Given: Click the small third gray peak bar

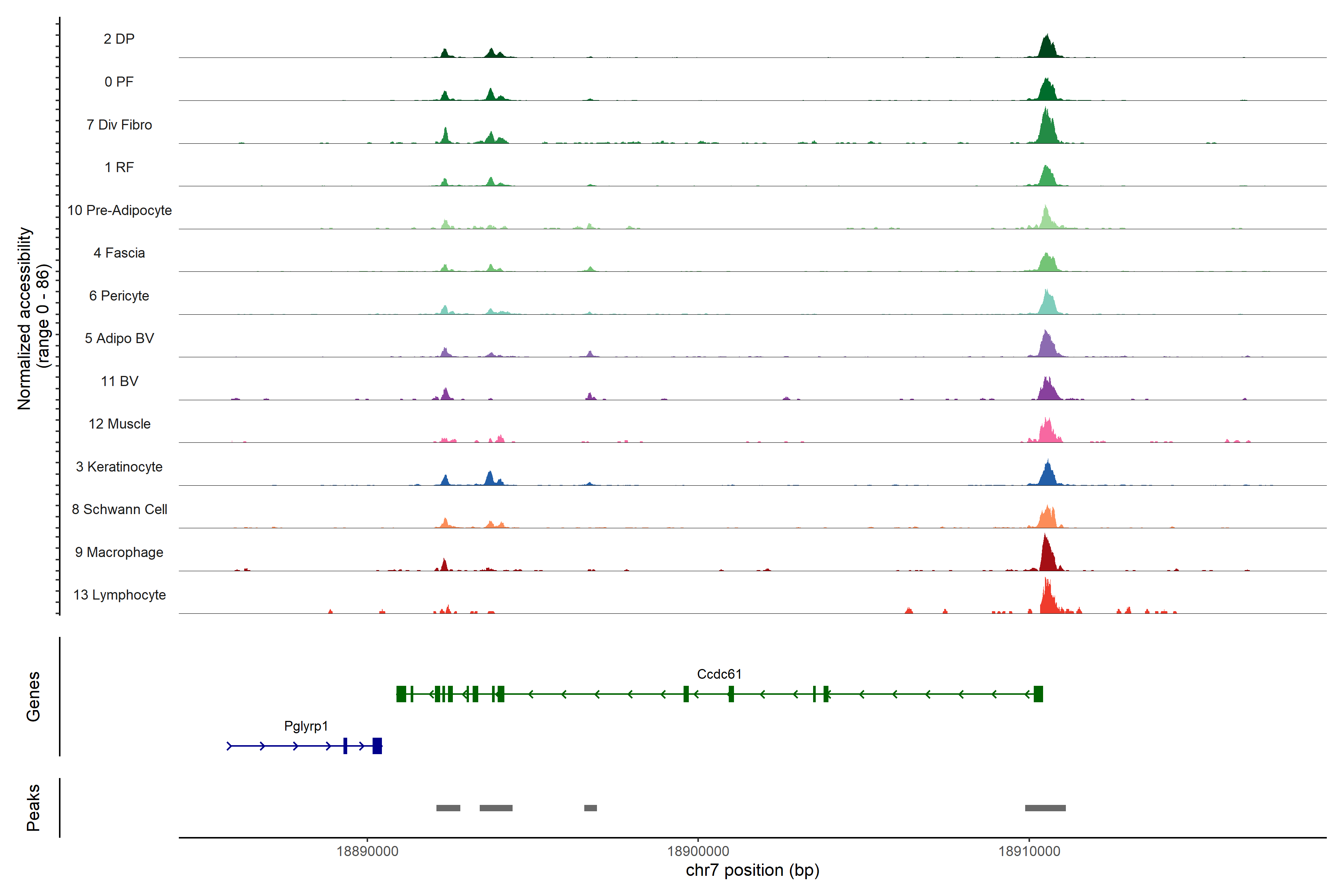Looking at the screenshot, I should coord(590,808).
